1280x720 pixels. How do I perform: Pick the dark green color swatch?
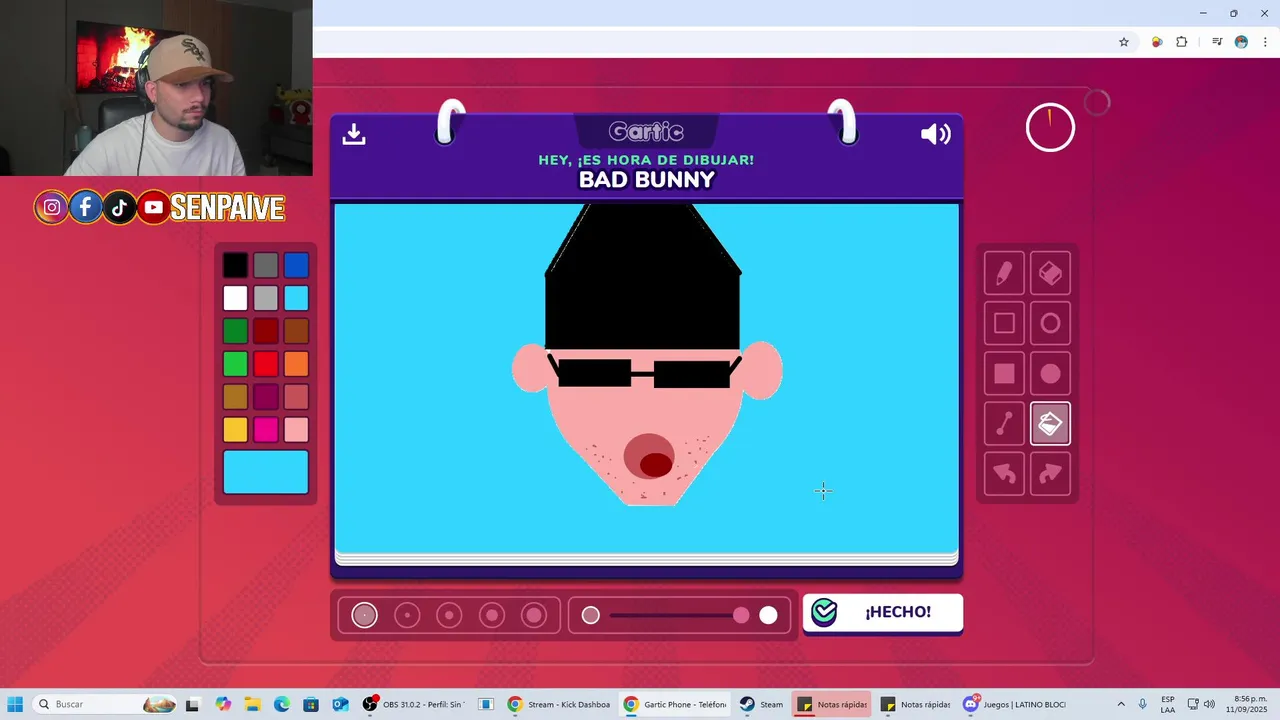[235, 331]
